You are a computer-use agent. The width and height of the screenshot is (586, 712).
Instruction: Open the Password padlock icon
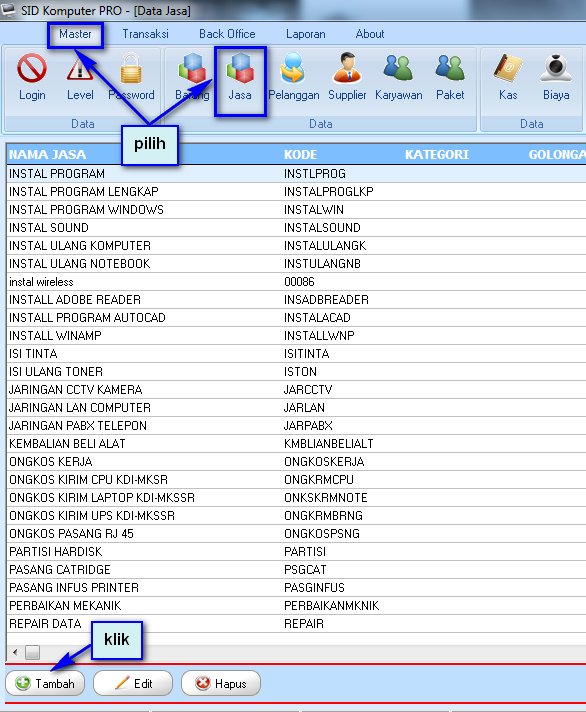[x=131, y=77]
